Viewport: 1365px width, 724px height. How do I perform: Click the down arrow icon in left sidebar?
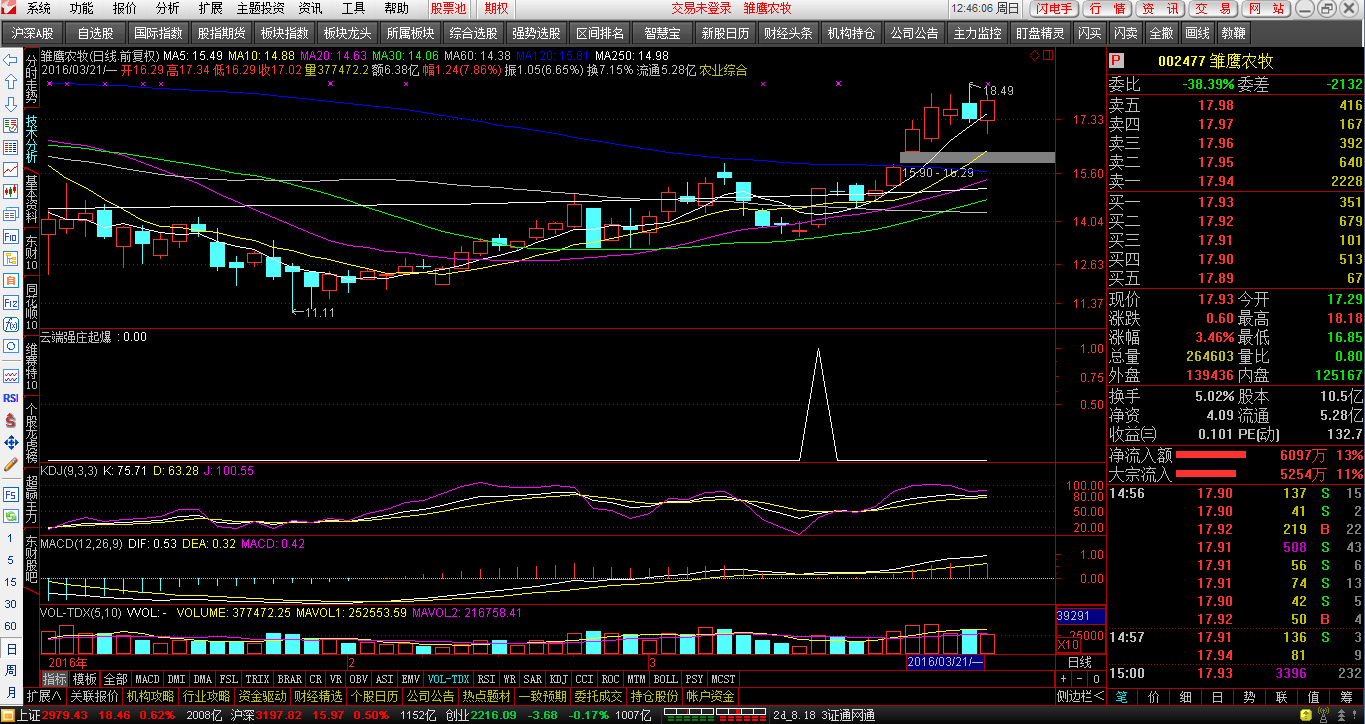(10, 102)
